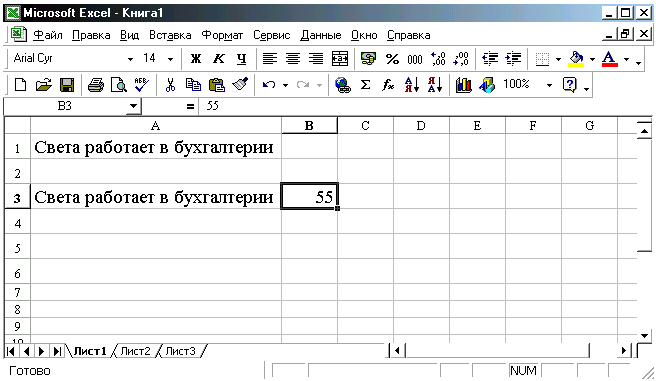This screenshot has height=381, width=656.
Task: Click vertical scrollbar down arrow
Action: pos(644,336)
